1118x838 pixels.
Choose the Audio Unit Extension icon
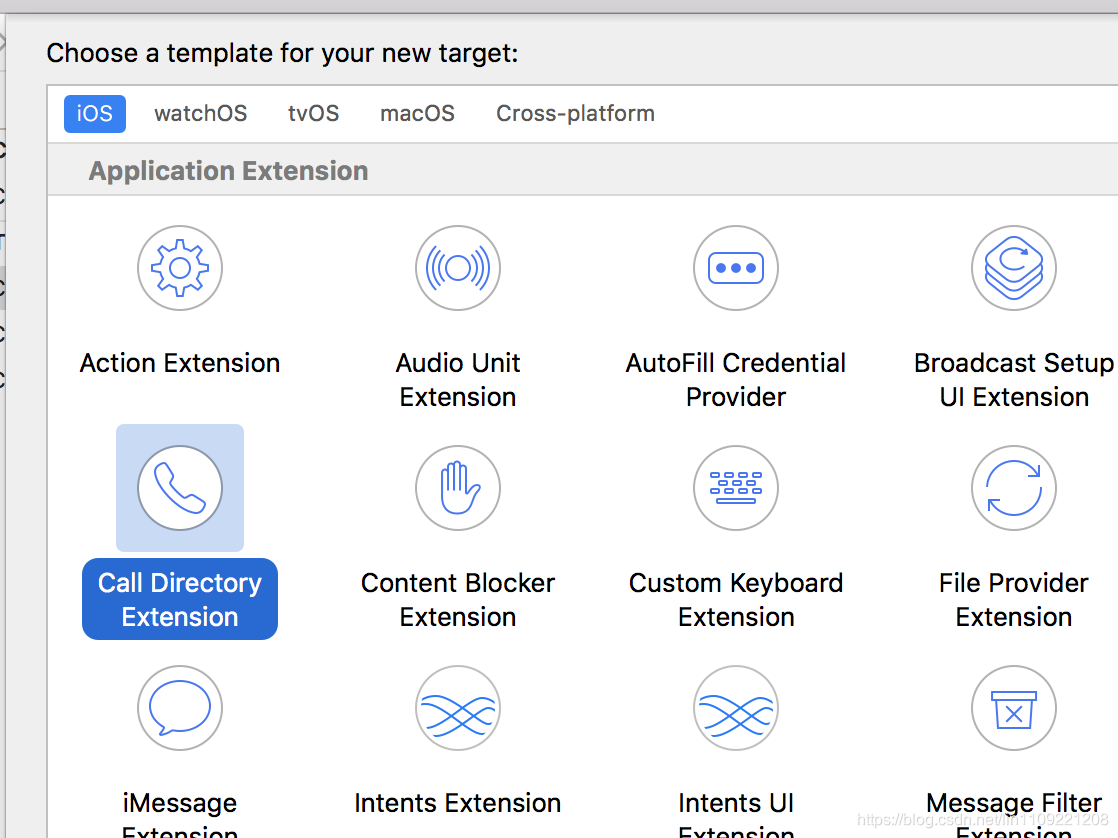pos(458,268)
